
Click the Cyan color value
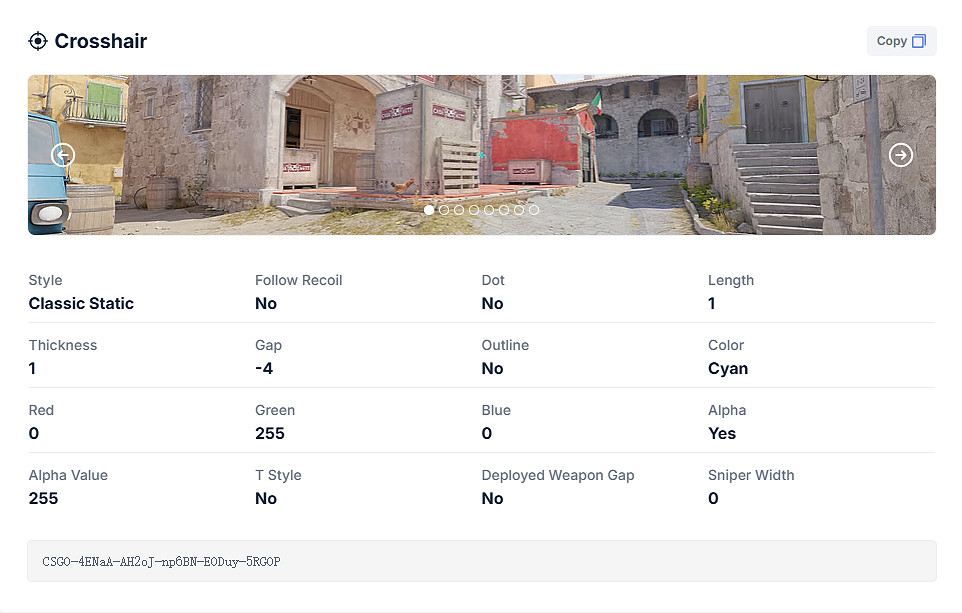click(728, 369)
